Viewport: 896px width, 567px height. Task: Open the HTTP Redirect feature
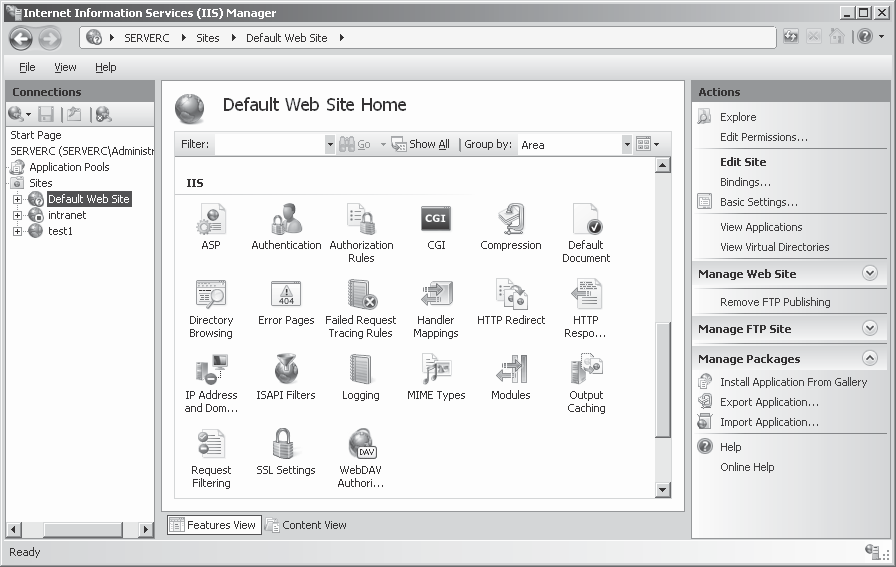[x=511, y=302]
